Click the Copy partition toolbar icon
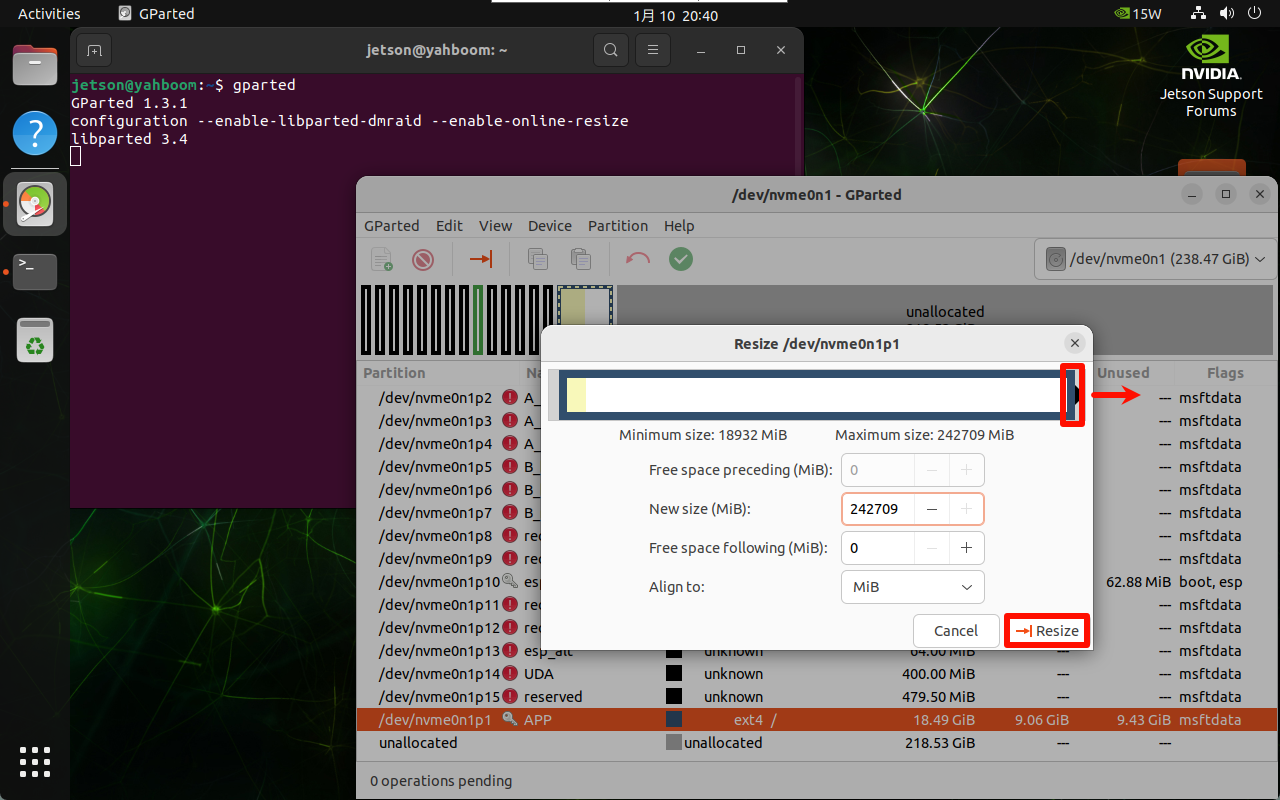The height and width of the screenshot is (800, 1280). pyautogui.click(x=538, y=259)
